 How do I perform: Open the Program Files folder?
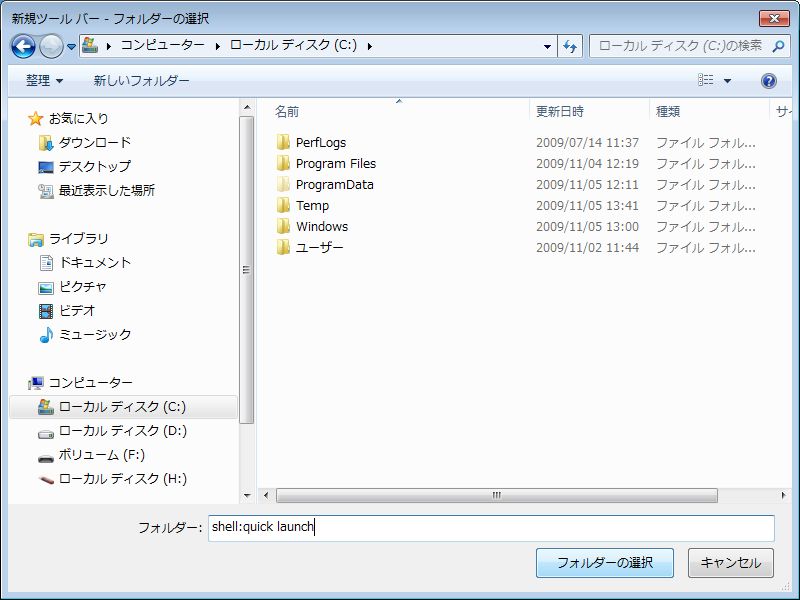(x=335, y=164)
